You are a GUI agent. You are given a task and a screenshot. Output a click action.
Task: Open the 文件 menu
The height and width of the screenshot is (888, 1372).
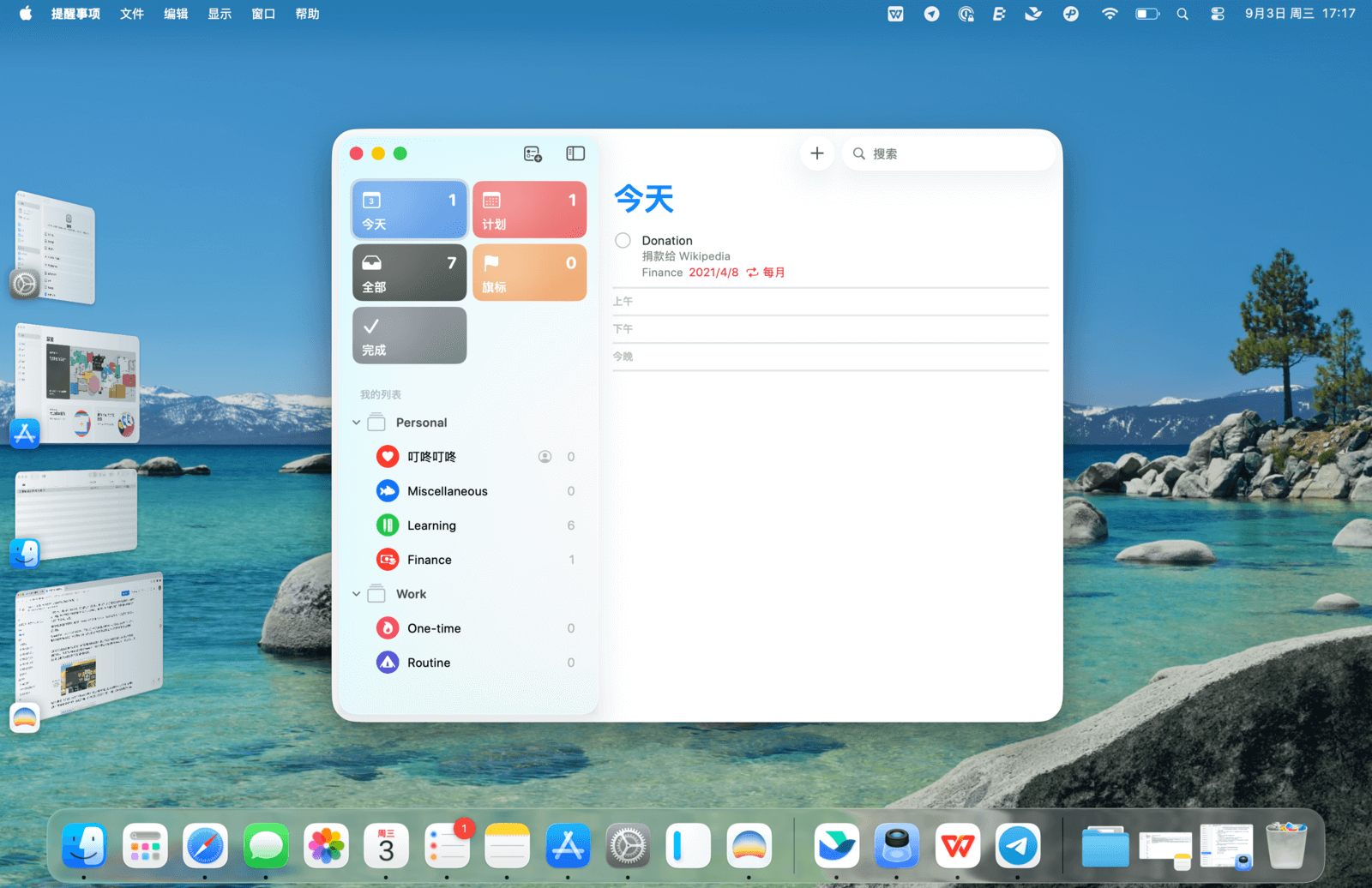point(132,14)
